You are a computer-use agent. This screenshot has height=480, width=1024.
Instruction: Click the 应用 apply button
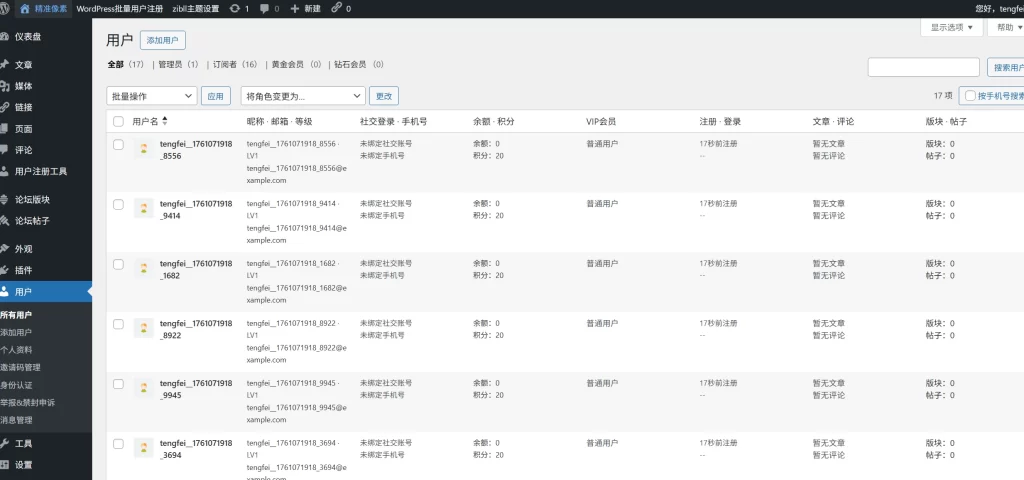[x=214, y=96]
